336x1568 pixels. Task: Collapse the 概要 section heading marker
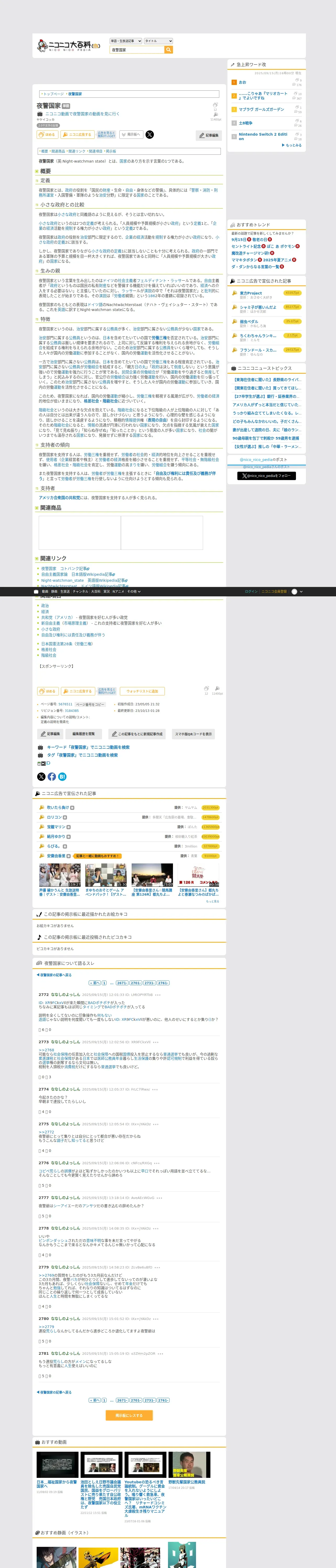(37, 172)
